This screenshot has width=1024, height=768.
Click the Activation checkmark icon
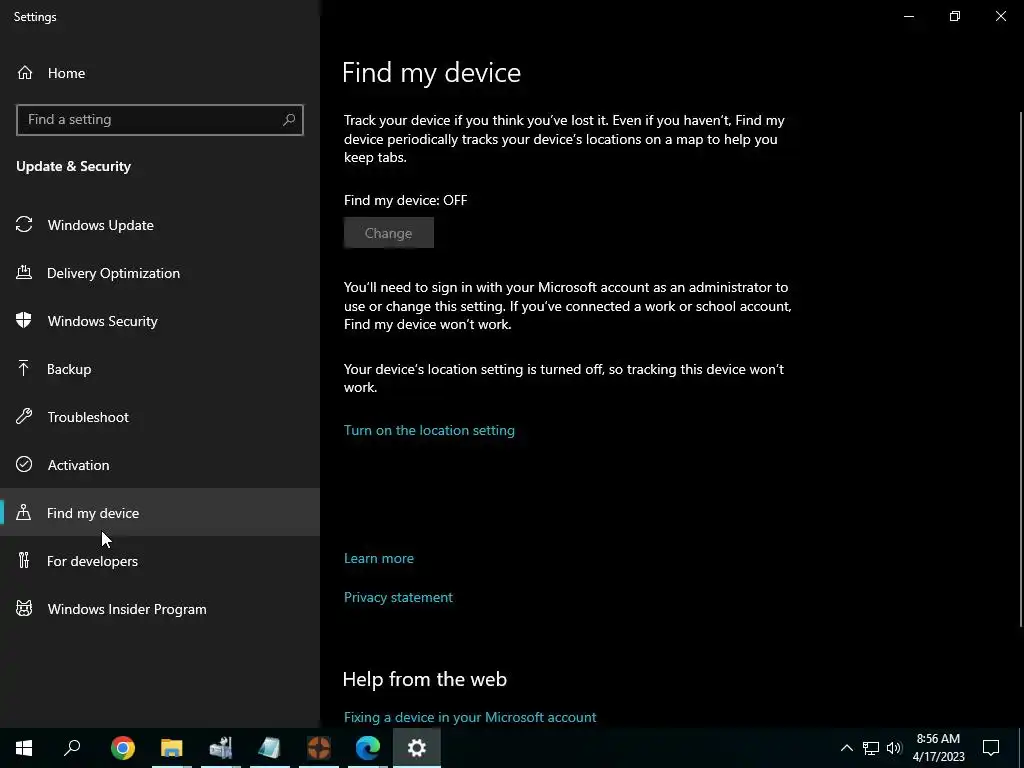(x=24, y=464)
